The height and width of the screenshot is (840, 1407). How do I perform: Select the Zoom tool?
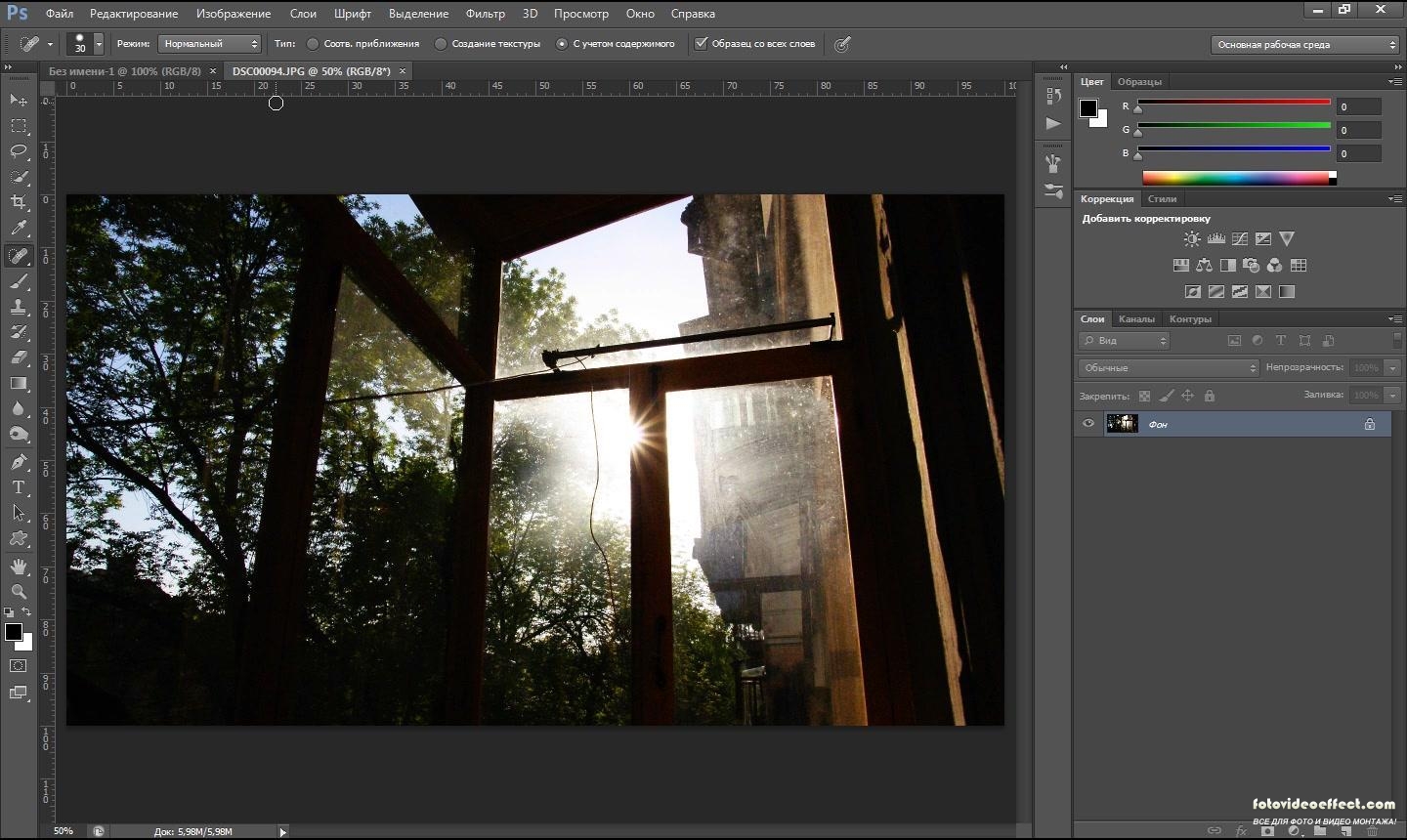coord(19,592)
